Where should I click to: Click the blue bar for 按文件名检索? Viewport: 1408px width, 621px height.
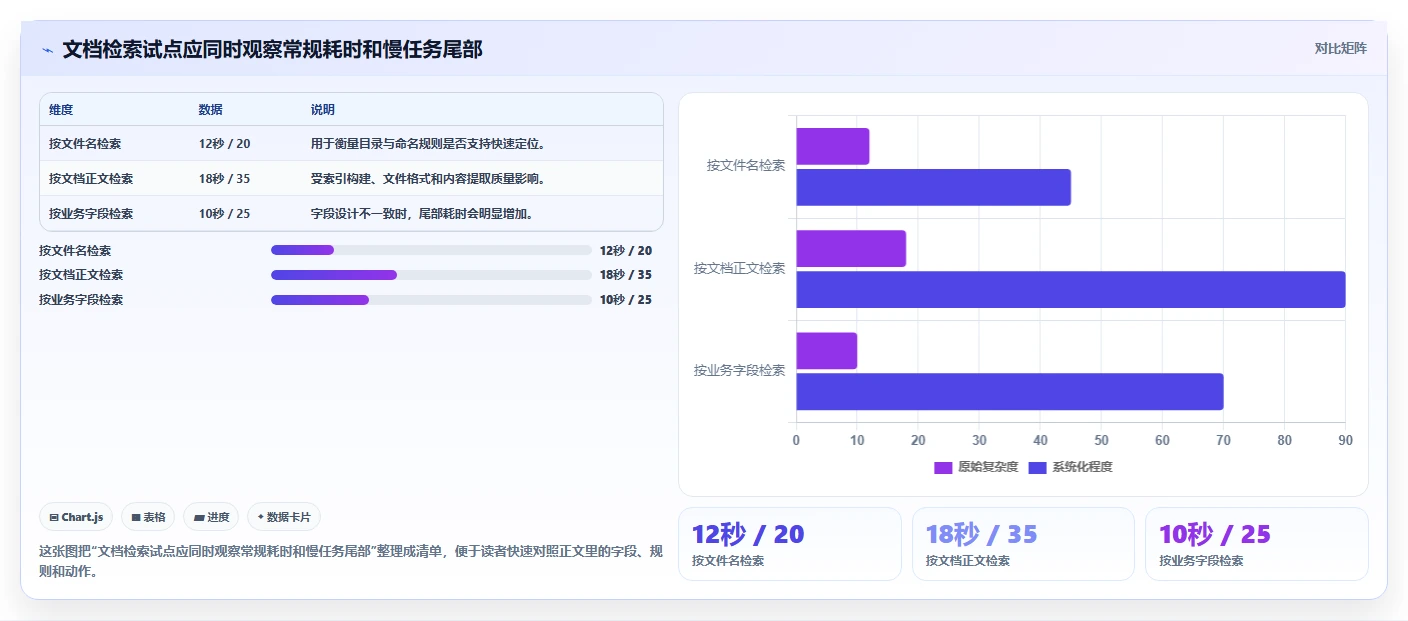point(933,187)
